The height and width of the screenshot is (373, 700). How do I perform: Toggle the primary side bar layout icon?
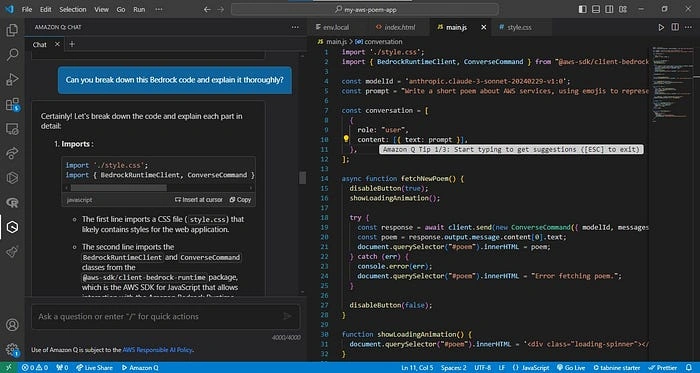click(x=582, y=9)
